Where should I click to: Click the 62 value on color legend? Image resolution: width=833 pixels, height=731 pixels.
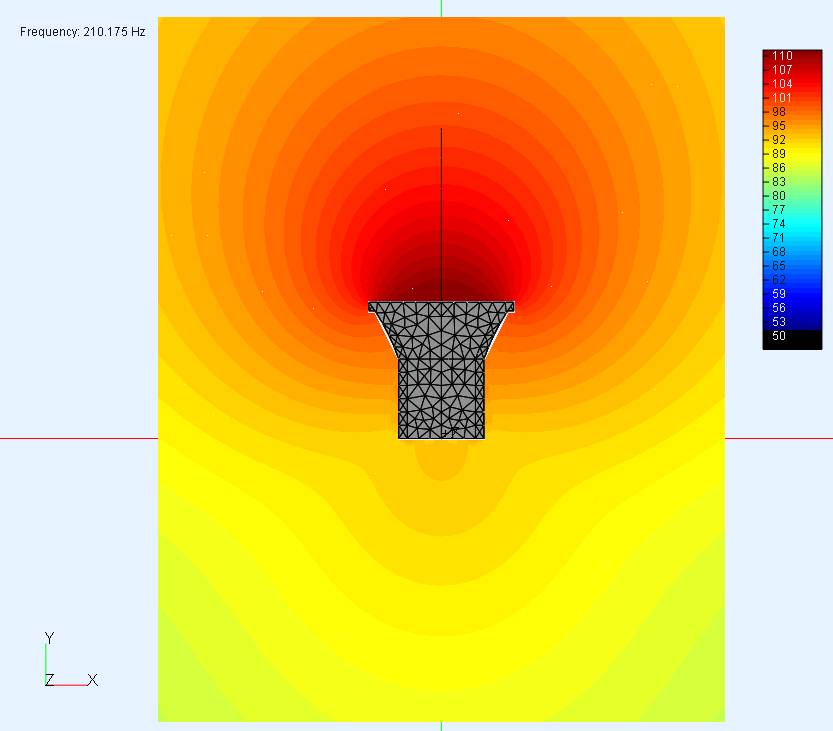click(779, 279)
